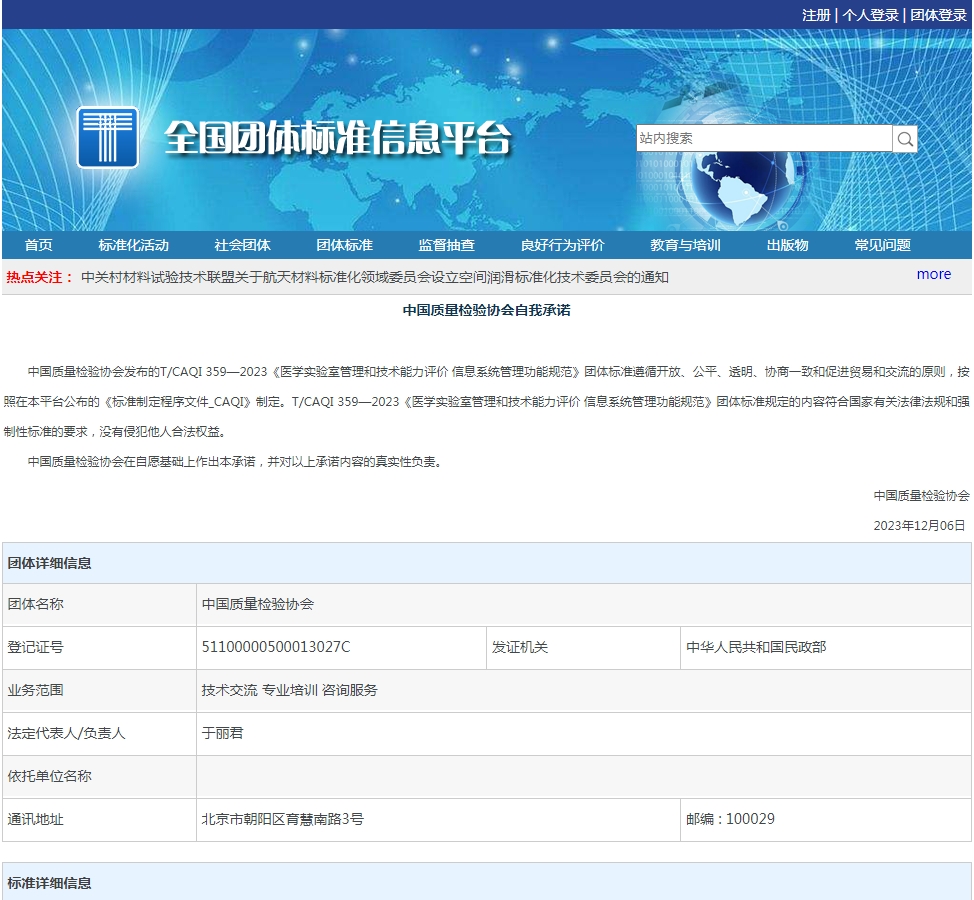The width and height of the screenshot is (974, 900).
Task: Click the 业务范围 label cell
Action: point(99,691)
